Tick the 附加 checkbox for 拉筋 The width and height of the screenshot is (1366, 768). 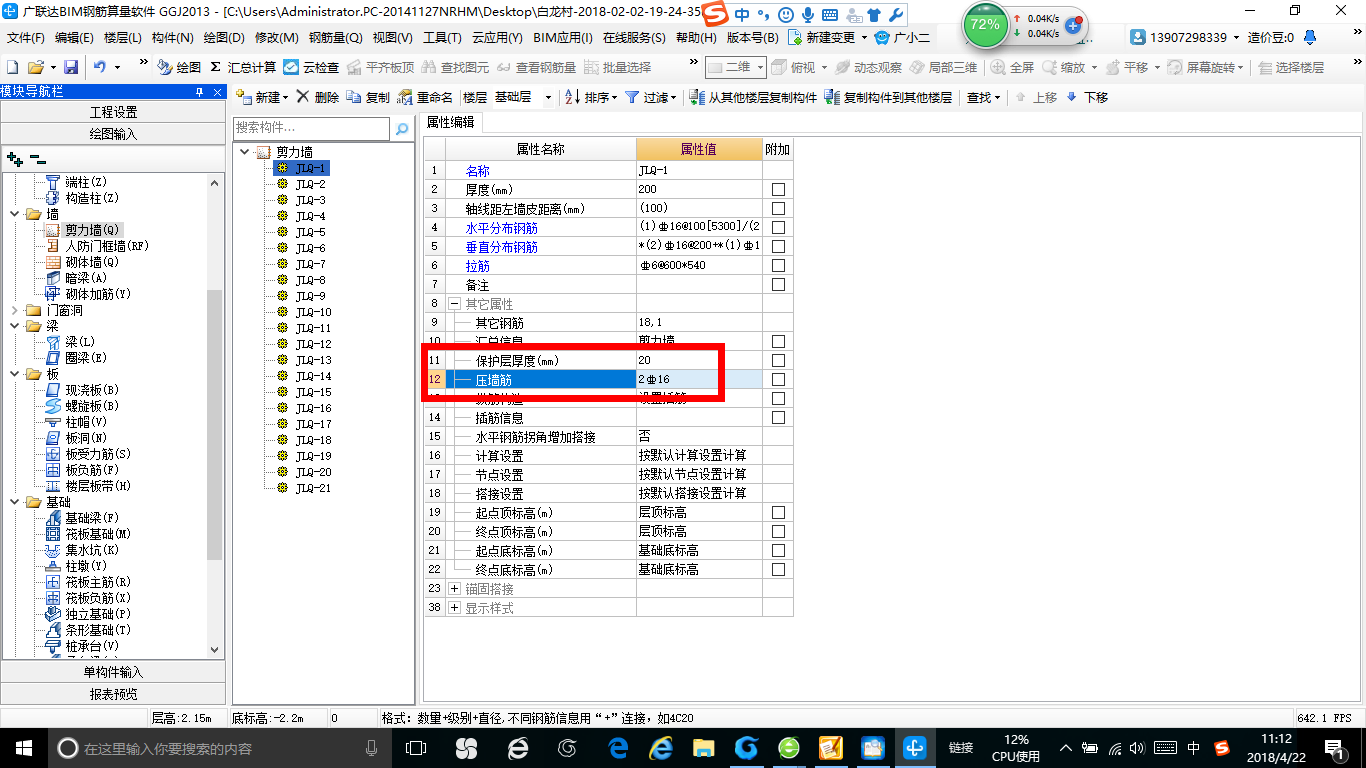[778, 265]
